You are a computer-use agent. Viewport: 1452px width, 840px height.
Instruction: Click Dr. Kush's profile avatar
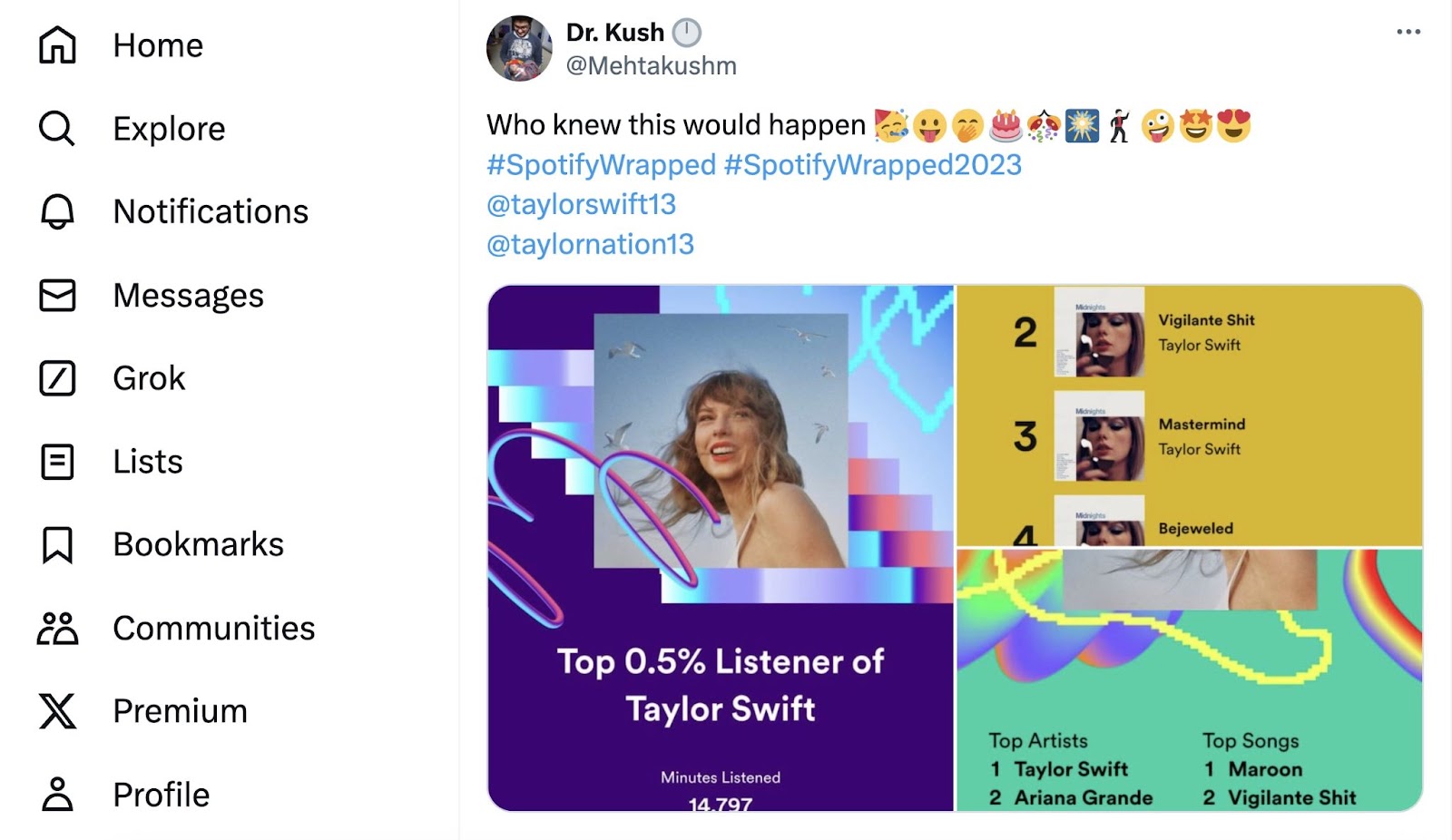(x=518, y=49)
